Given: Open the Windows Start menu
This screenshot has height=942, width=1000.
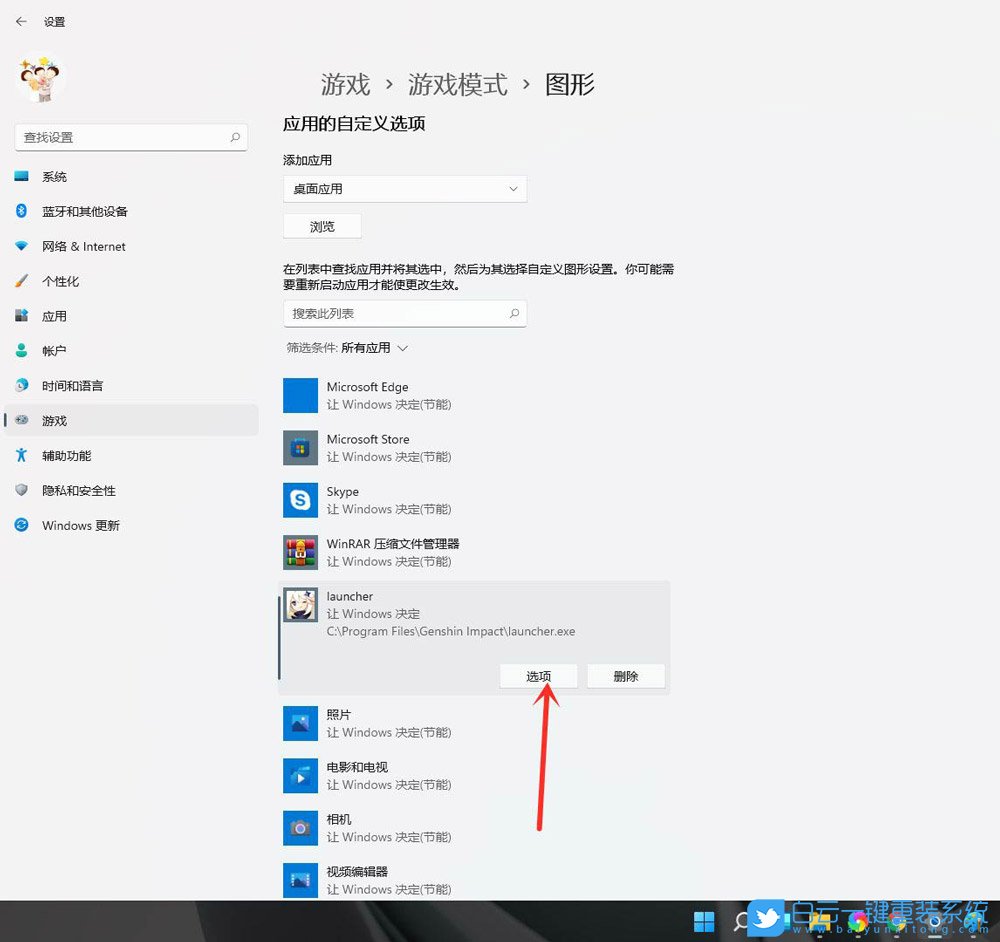Looking at the screenshot, I should (x=704, y=919).
